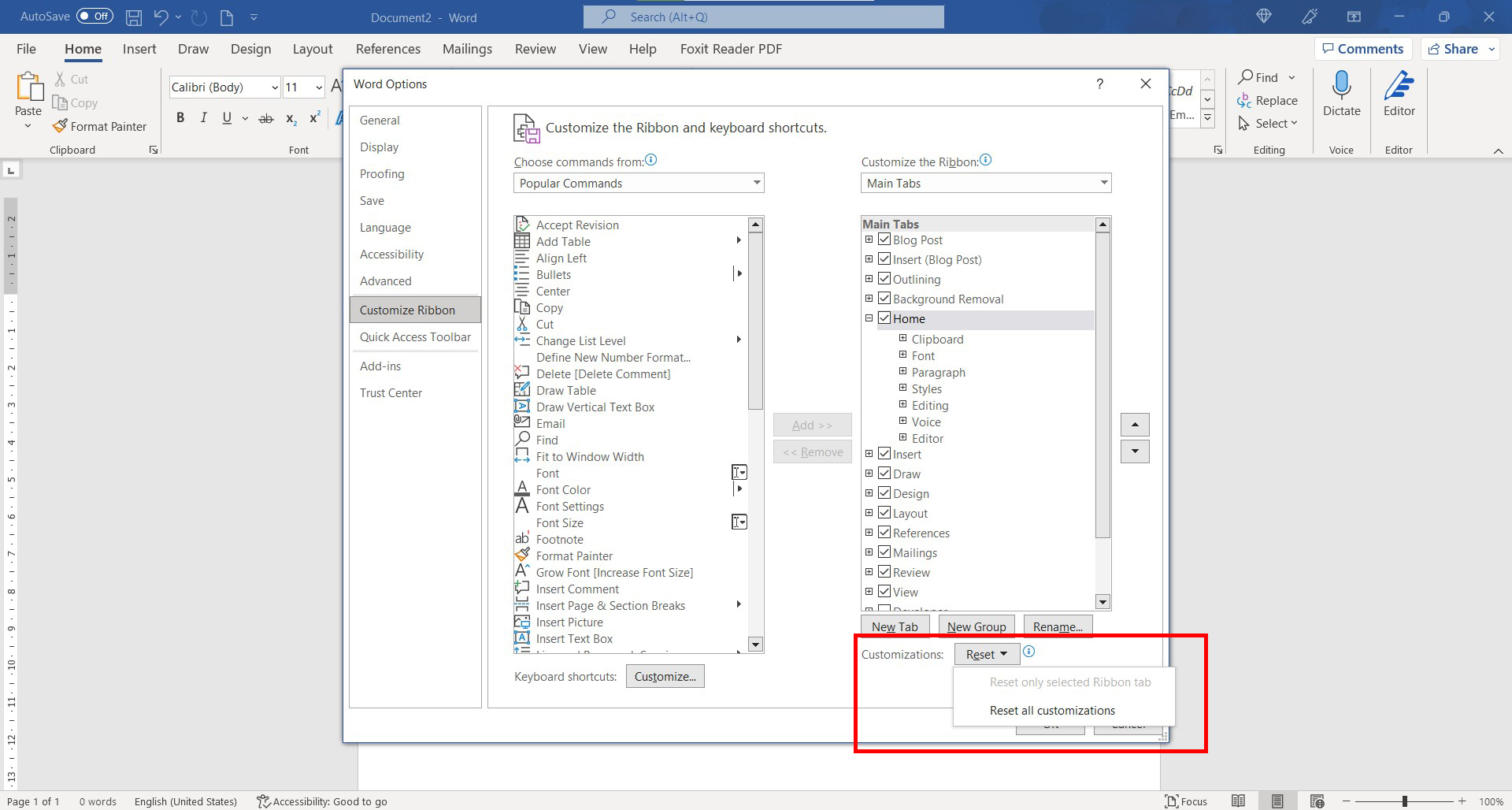The image size is (1512, 810).
Task: Click Replace in Editing group
Action: click(1267, 101)
